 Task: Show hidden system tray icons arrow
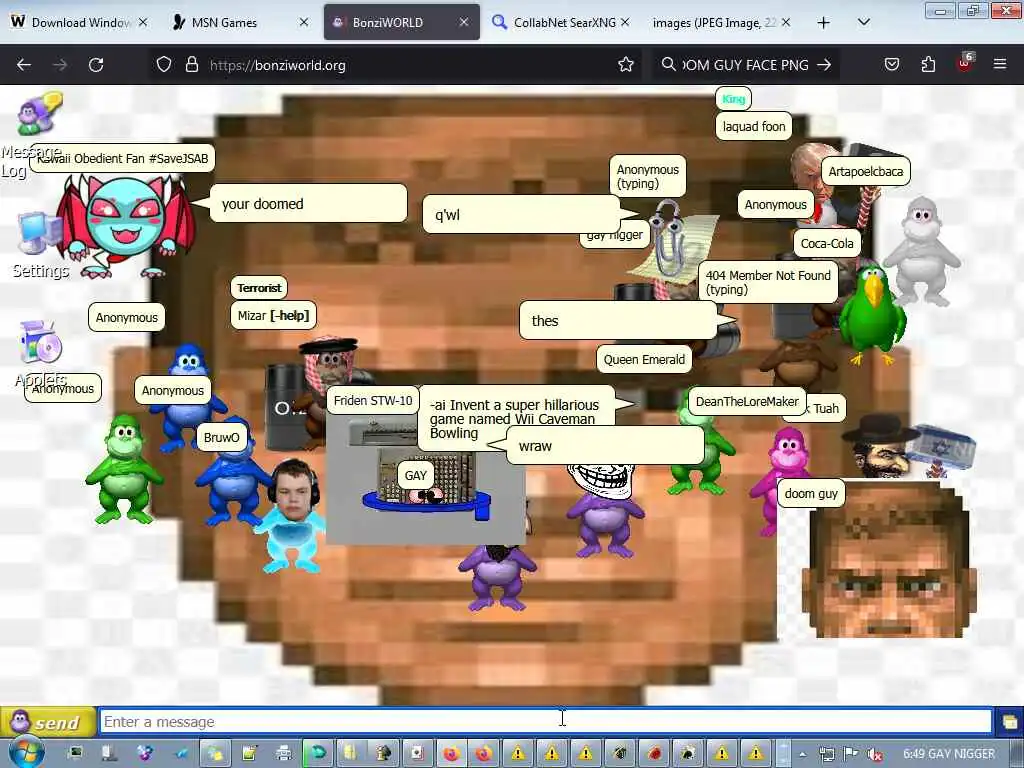tap(803, 754)
